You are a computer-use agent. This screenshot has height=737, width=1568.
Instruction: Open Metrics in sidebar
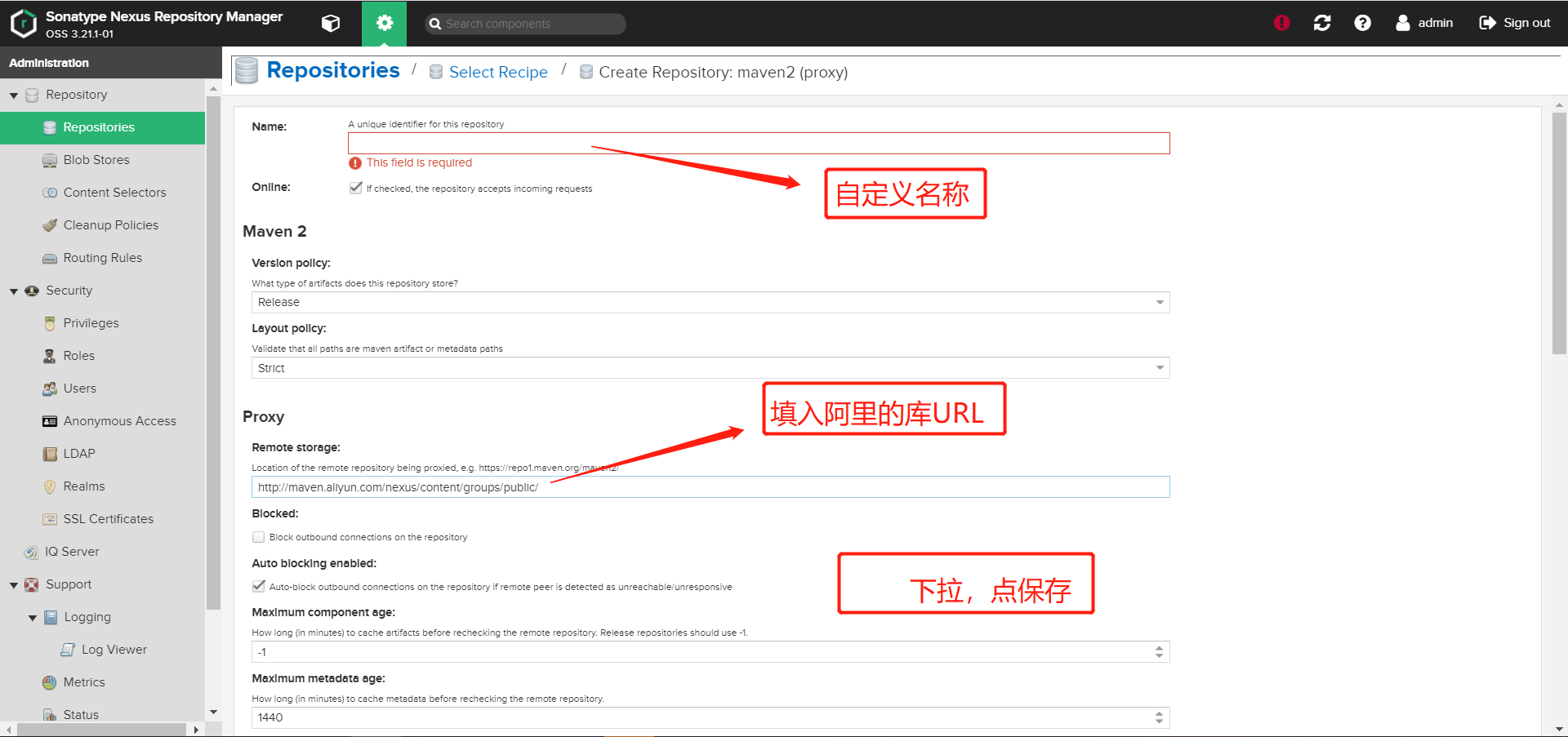click(84, 682)
